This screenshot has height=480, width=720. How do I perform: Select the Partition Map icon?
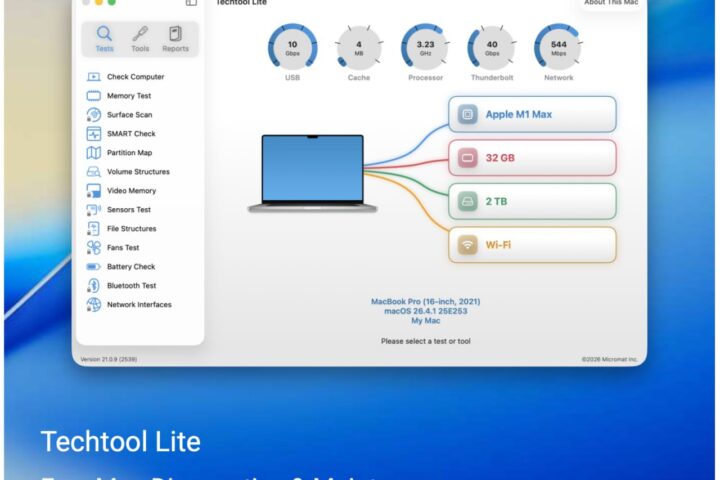click(94, 152)
